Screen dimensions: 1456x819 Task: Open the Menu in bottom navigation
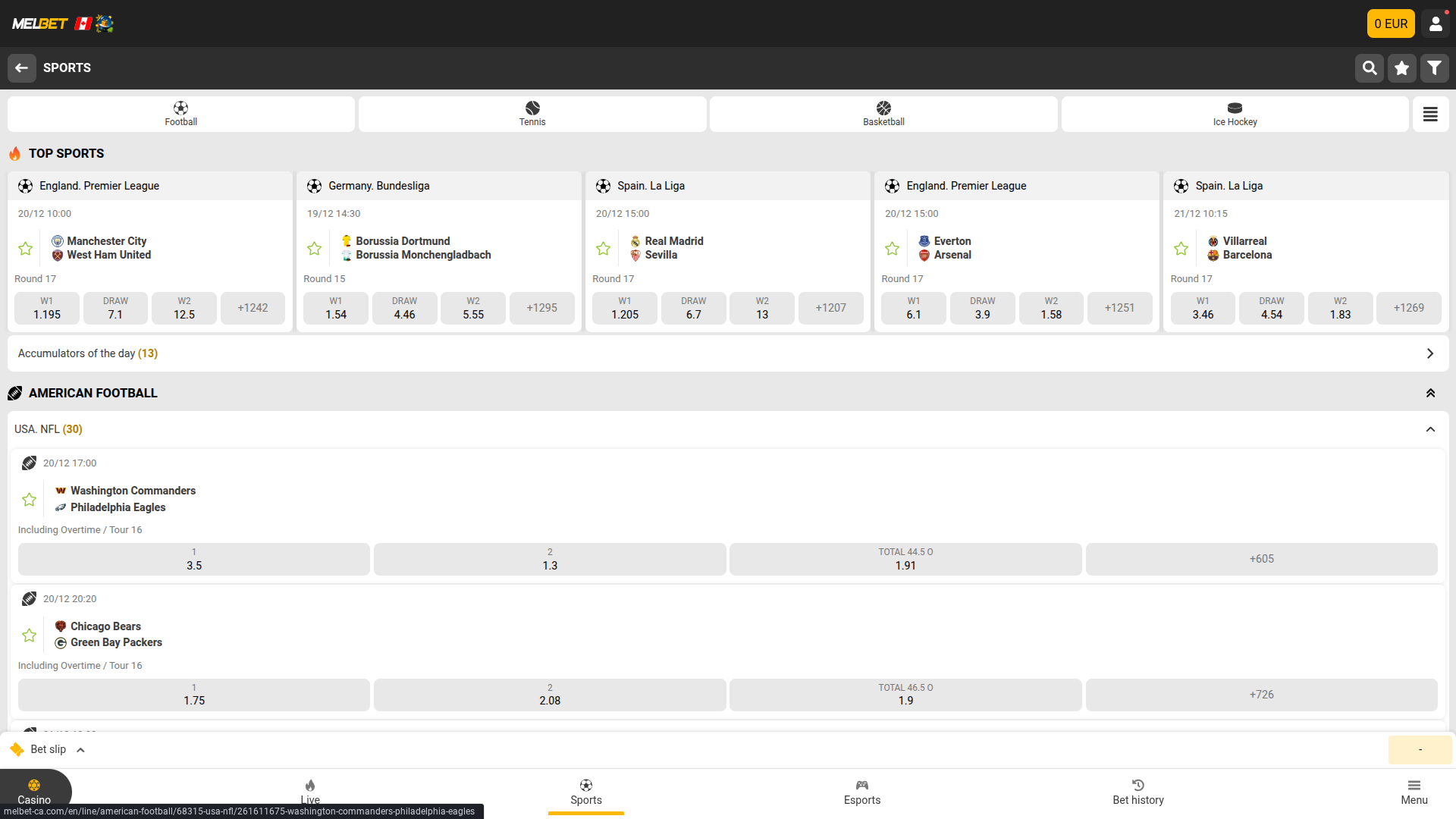click(1414, 792)
